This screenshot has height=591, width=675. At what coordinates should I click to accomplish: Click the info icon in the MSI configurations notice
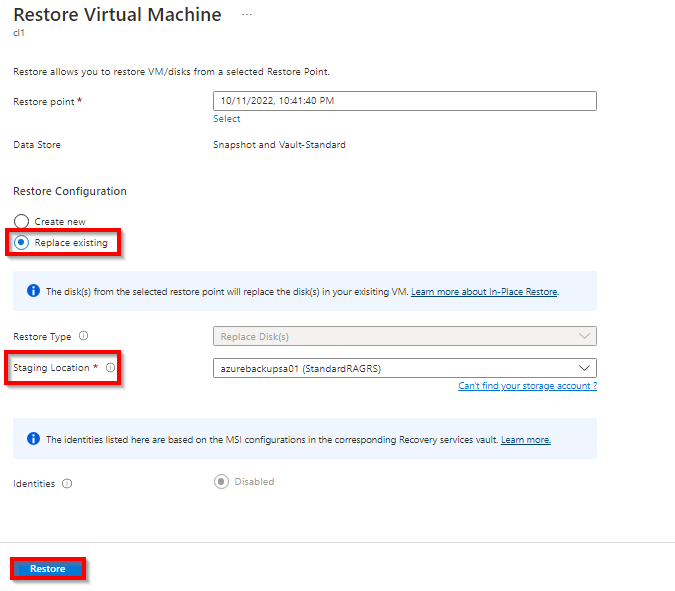(33, 439)
